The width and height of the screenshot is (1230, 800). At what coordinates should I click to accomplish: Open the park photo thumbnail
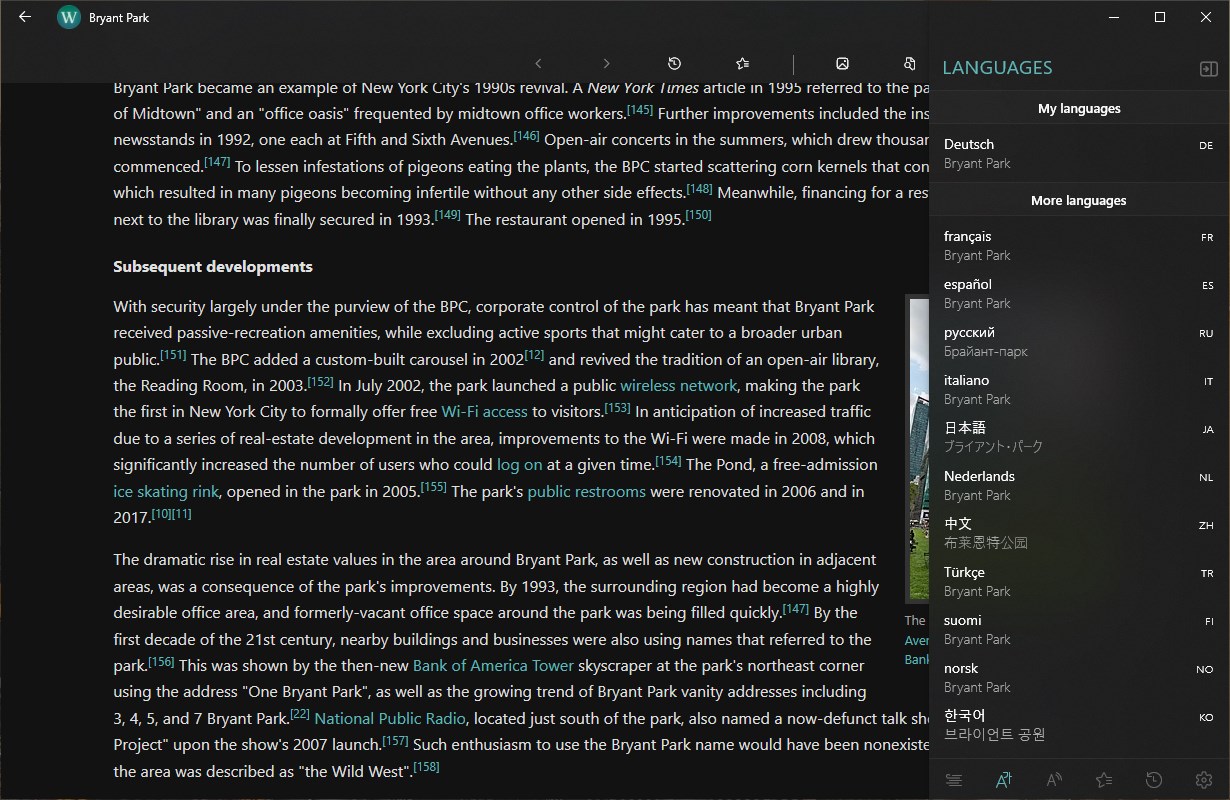tap(917, 449)
